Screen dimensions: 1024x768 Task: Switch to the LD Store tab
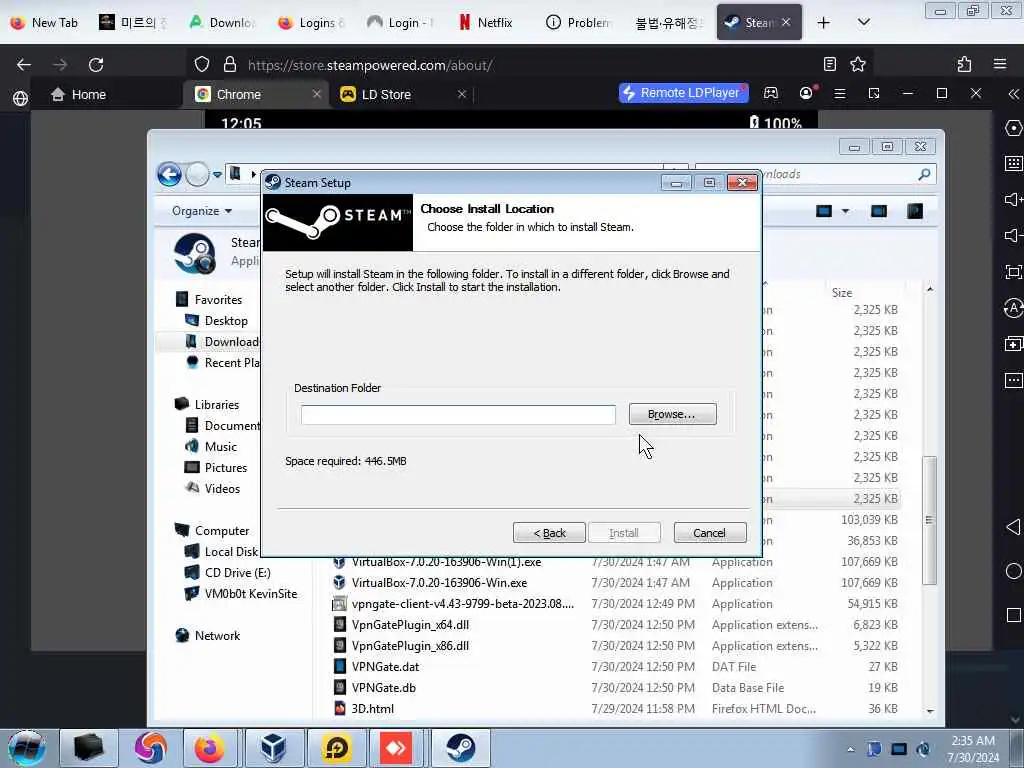385,95
